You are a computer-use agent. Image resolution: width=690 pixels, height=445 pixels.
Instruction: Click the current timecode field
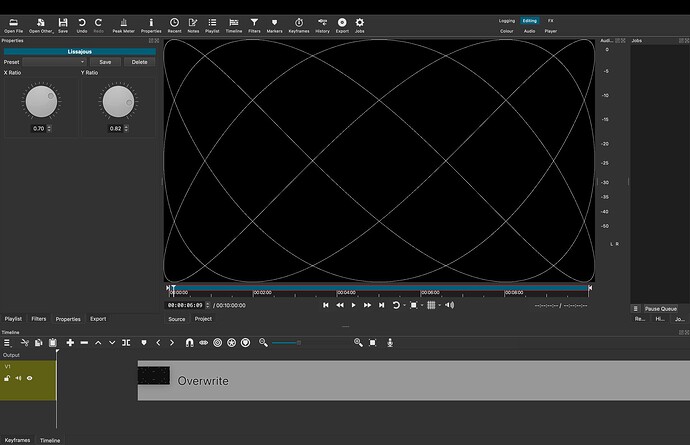[x=185, y=305]
